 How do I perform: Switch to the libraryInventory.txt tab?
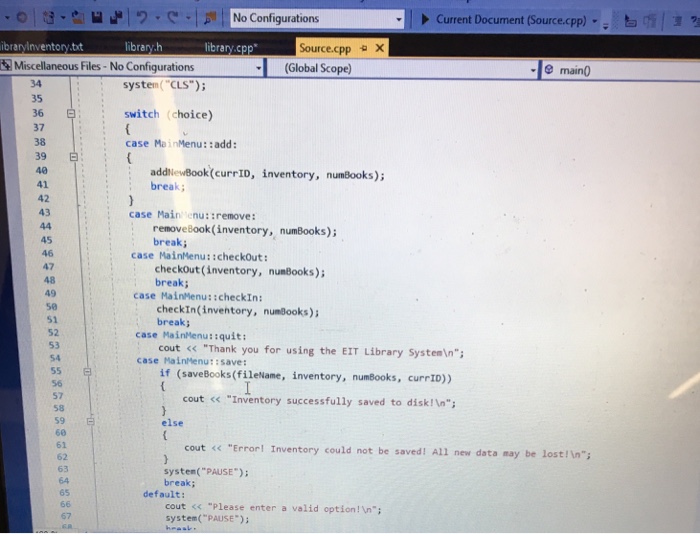point(42,46)
